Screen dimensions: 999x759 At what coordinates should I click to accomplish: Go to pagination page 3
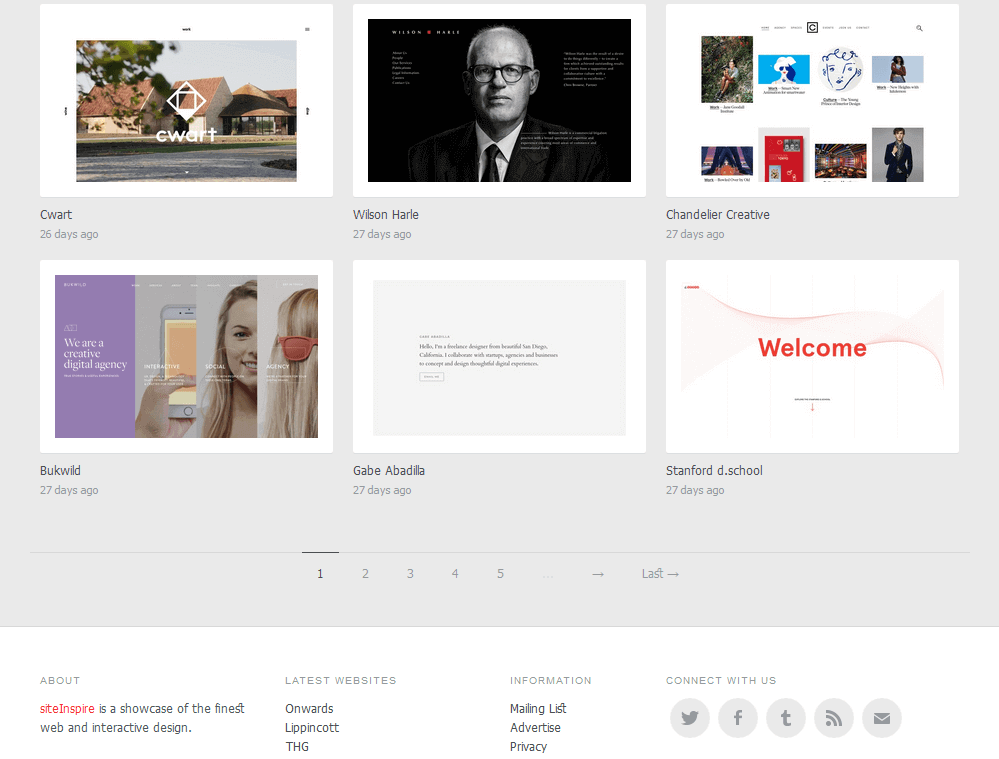(x=410, y=574)
